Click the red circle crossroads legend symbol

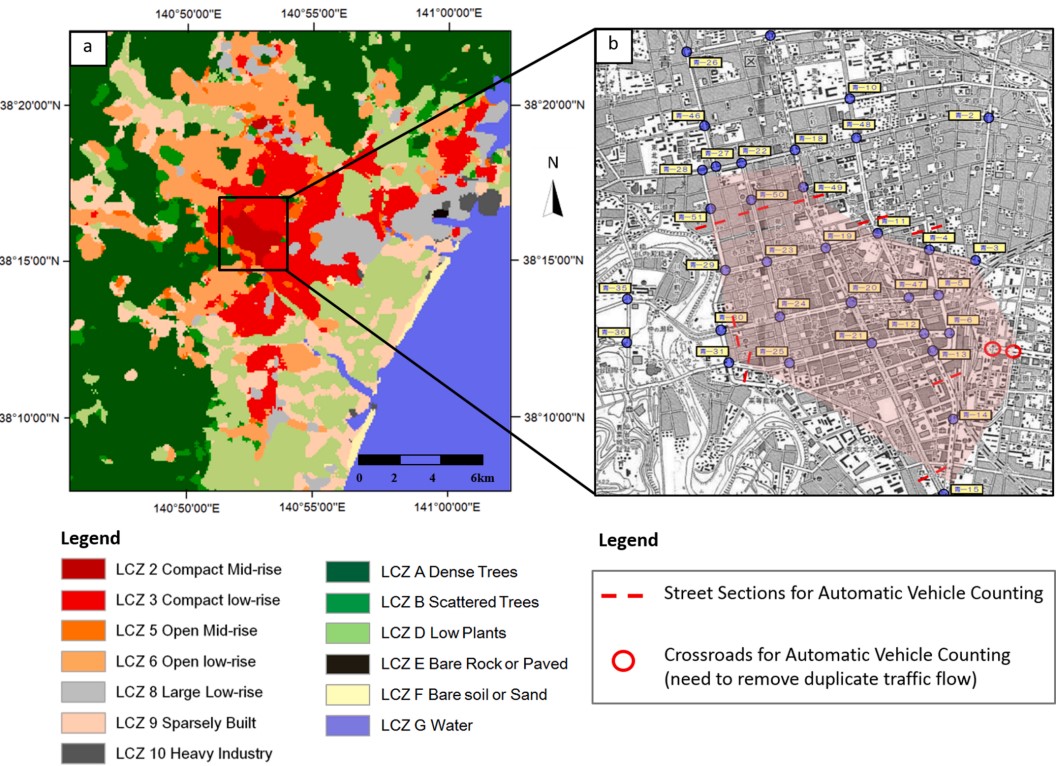(623, 661)
